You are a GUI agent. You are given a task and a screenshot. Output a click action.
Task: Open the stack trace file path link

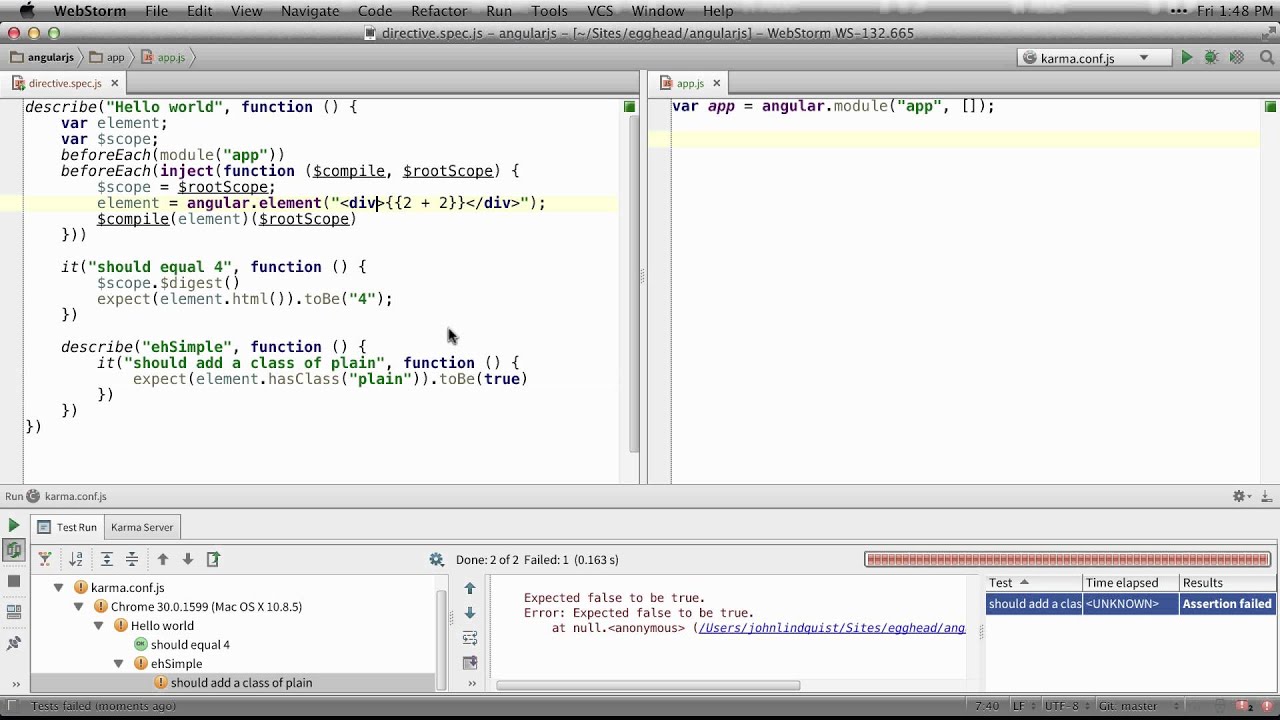[832, 628]
